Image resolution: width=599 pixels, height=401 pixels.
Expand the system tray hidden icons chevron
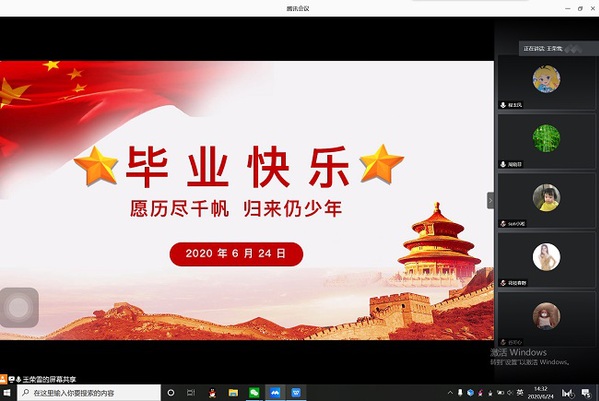click(450, 393)
